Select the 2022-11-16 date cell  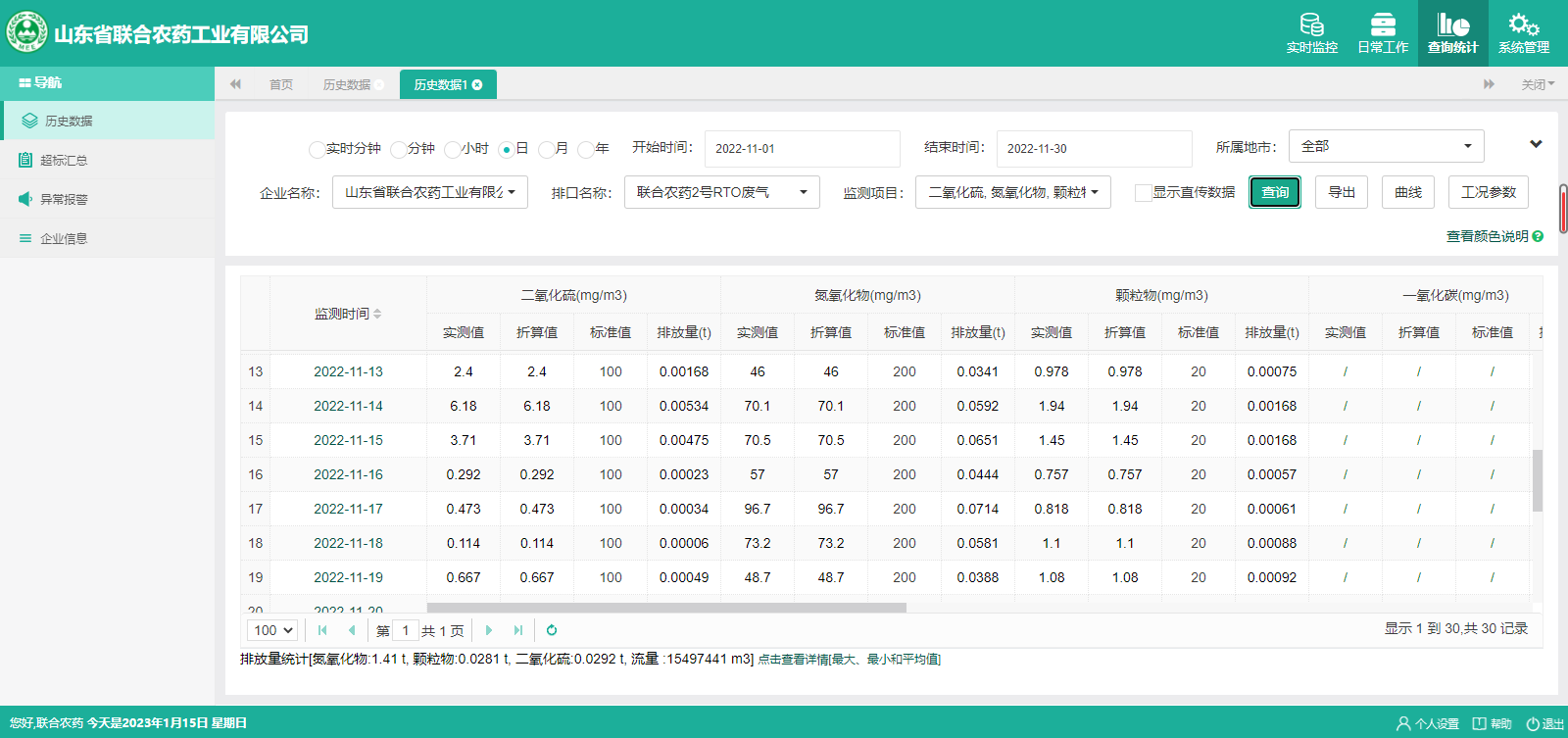point(348,474)
